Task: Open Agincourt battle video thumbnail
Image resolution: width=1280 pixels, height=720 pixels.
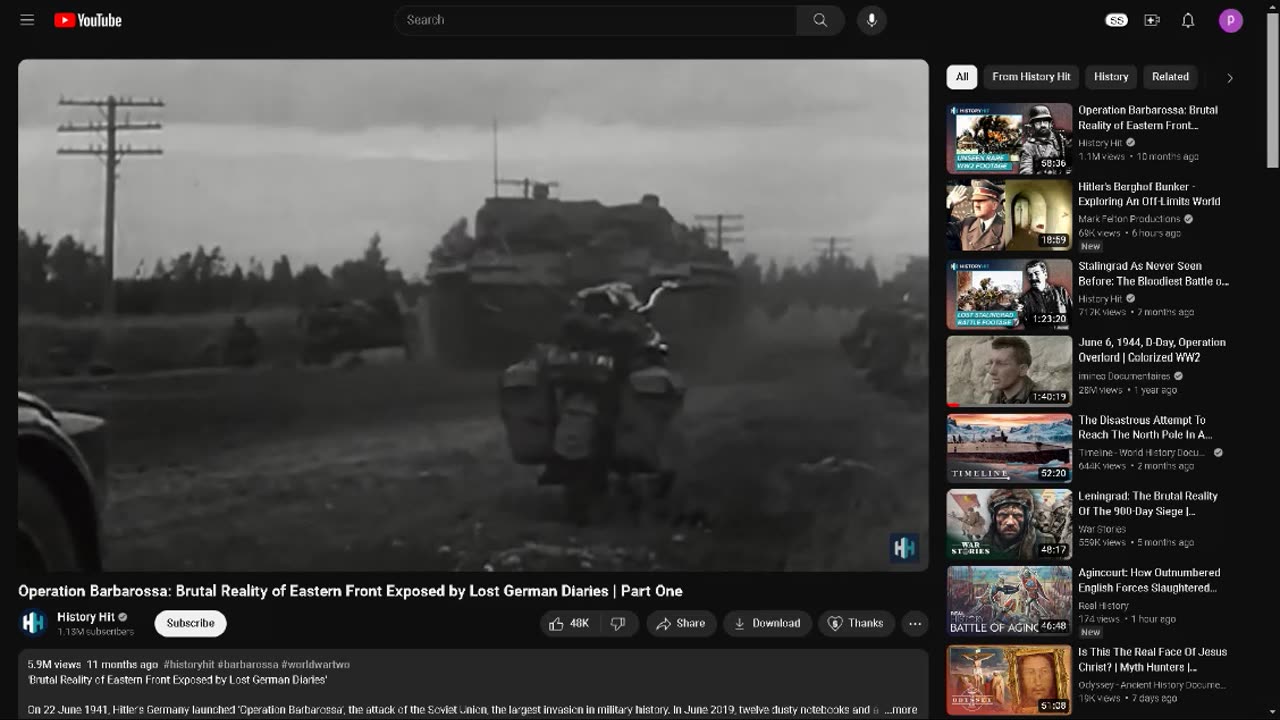Action: (x=1009, y=601)
